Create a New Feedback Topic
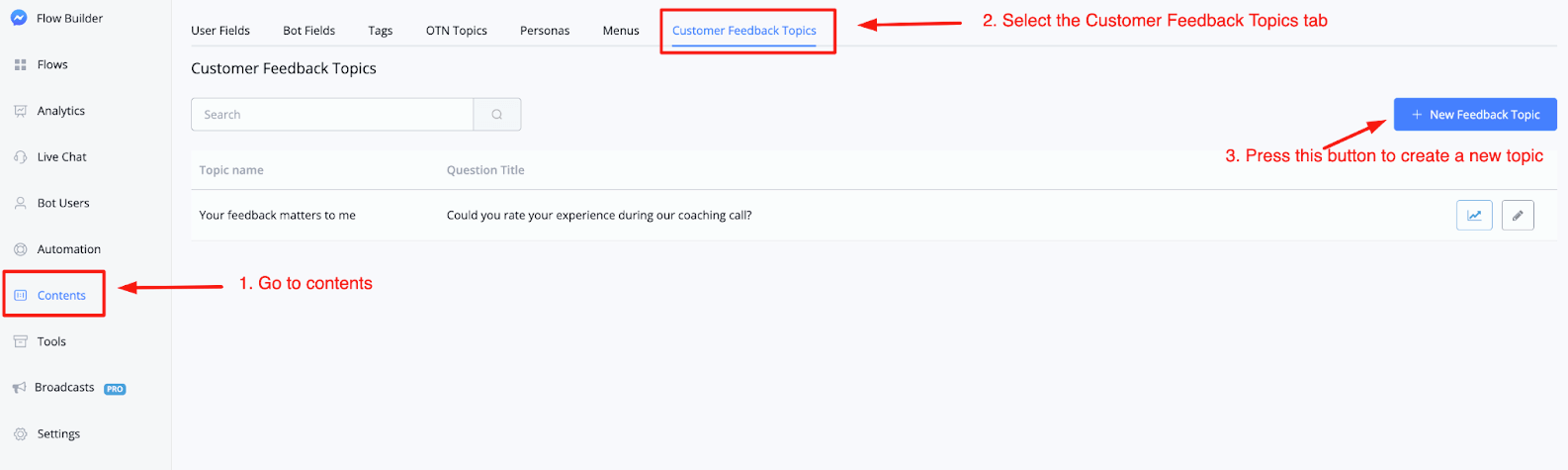 (x=1475, y=115)
